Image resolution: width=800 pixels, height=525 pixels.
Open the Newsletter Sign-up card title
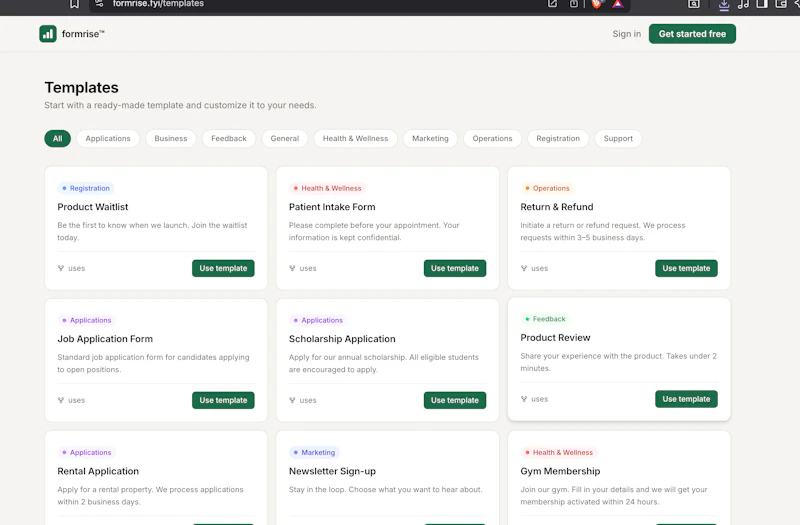(x=332, y=471)
